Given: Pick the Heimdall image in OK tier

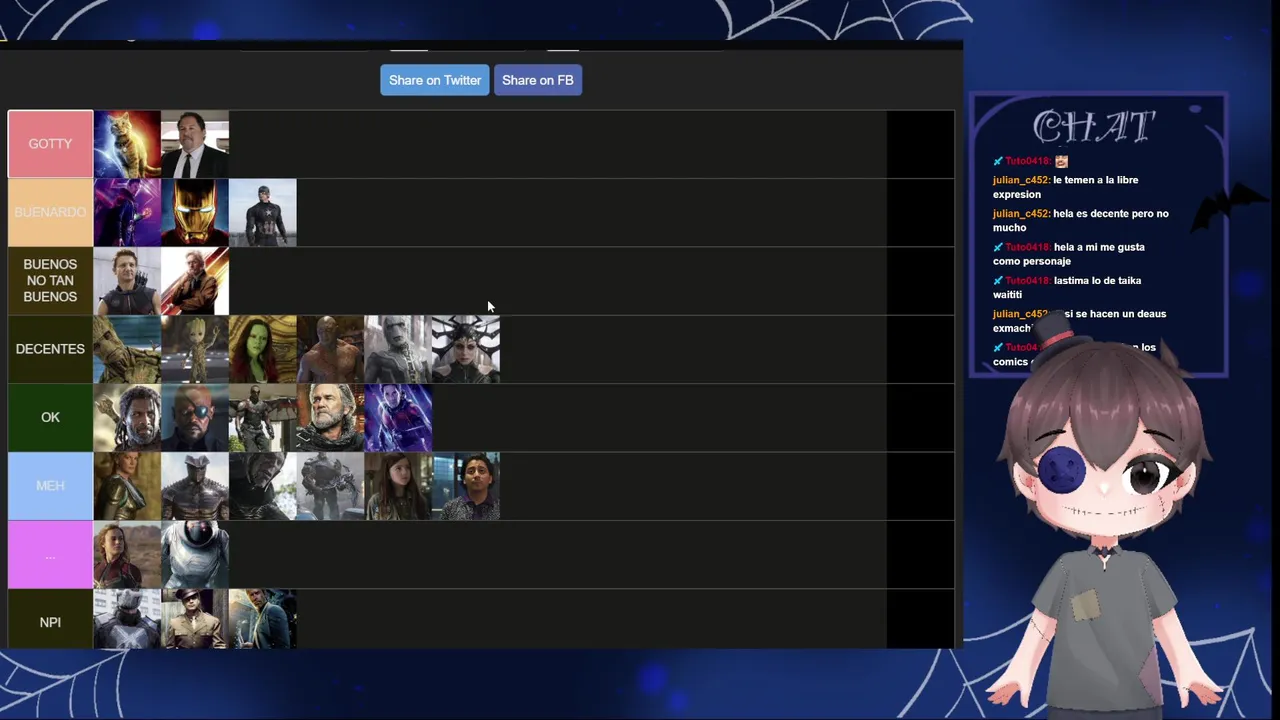Looking at the screenshot, I should click(x=127, y=418).
